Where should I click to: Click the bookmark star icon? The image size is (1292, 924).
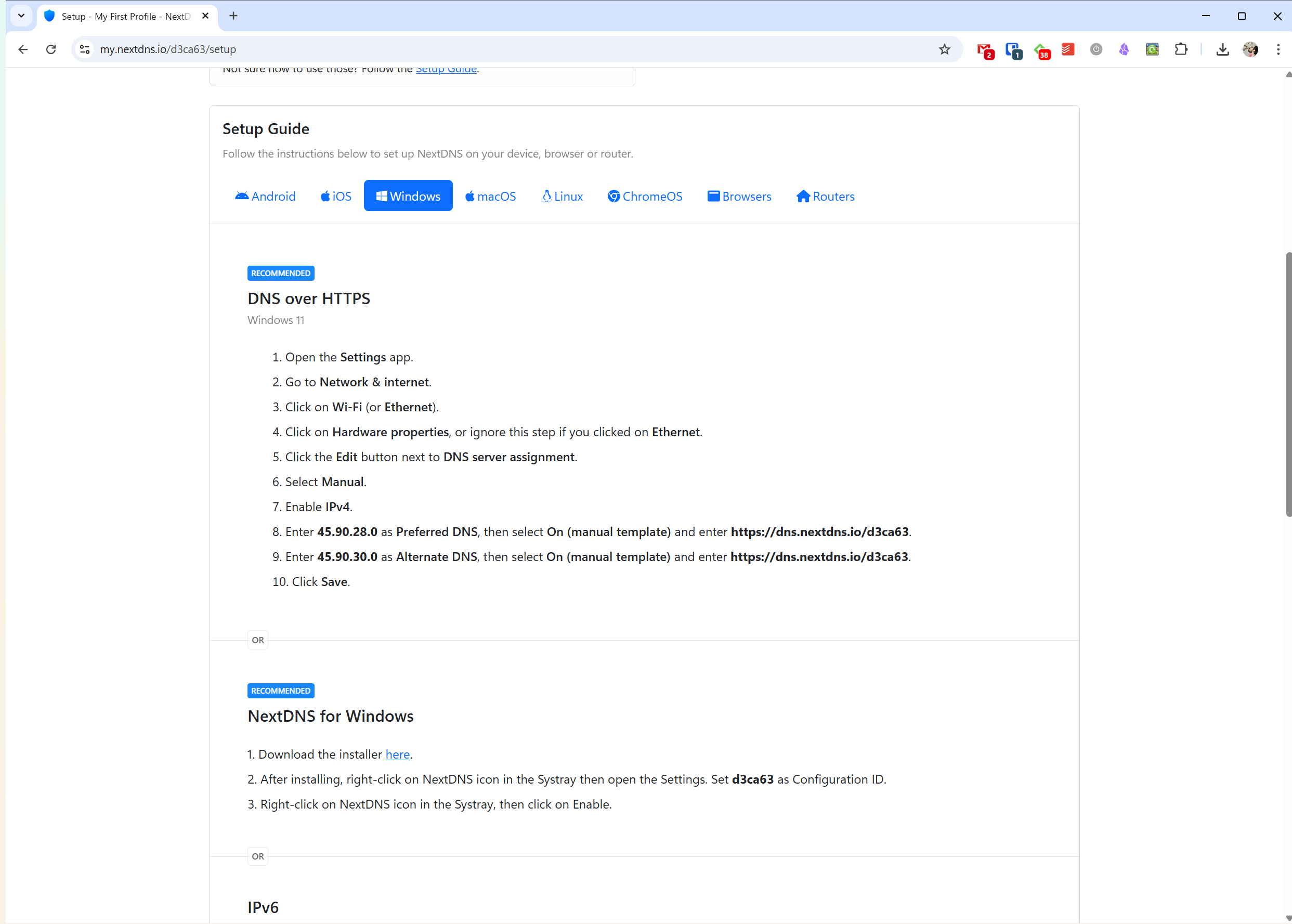pos(944,49)
